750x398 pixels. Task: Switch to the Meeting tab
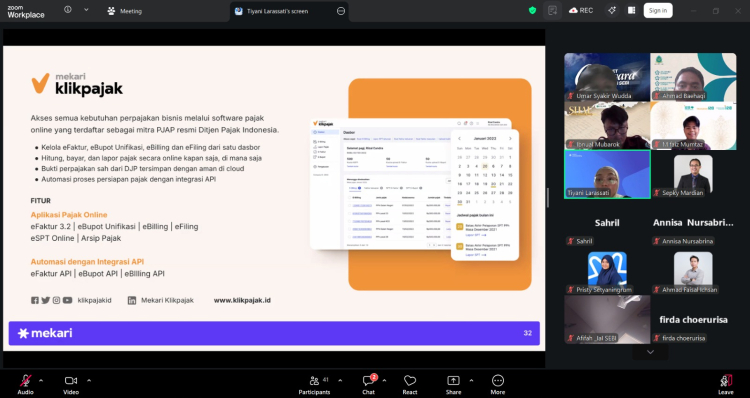125,11
